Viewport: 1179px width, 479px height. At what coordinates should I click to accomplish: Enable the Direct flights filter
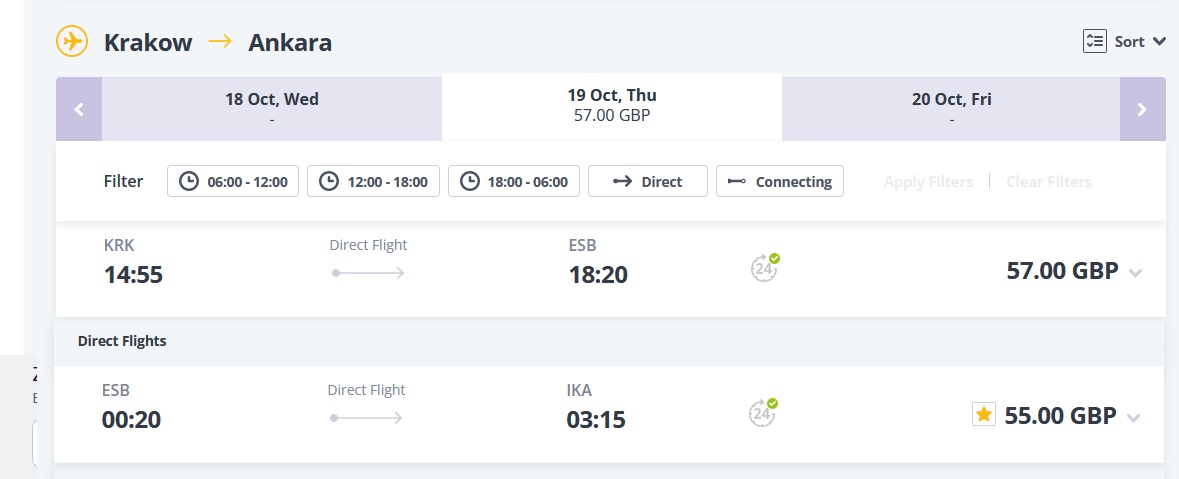click(x=647, y=181)
